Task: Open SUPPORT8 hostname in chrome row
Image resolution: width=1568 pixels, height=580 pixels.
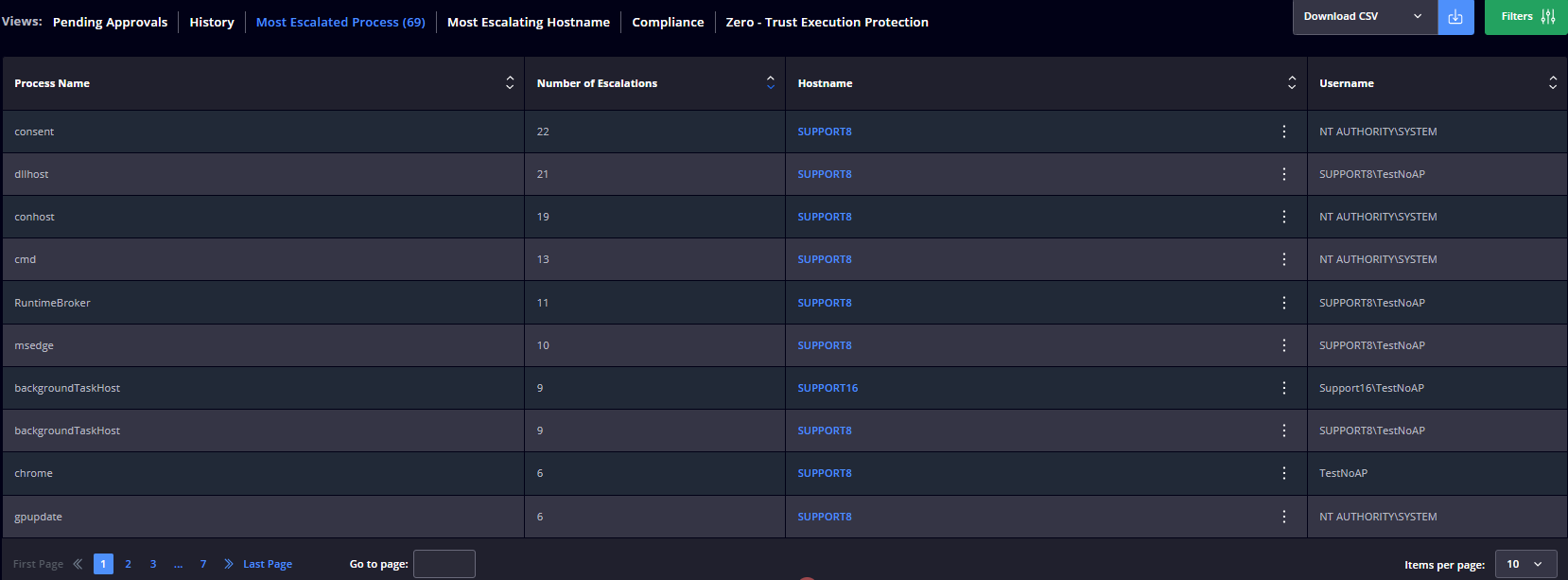Action: [825, 473]
